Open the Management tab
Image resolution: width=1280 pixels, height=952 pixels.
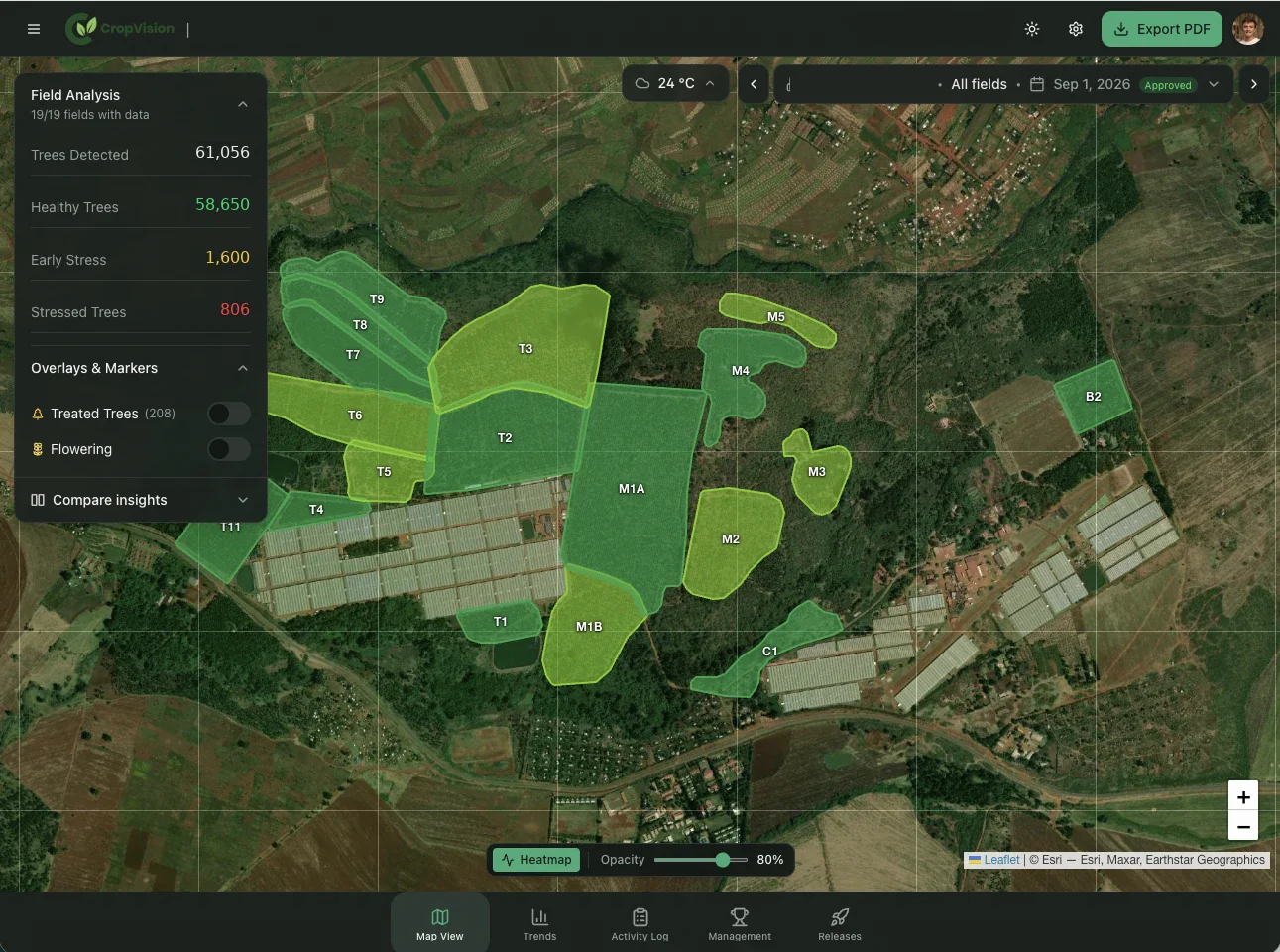[740, 923]
